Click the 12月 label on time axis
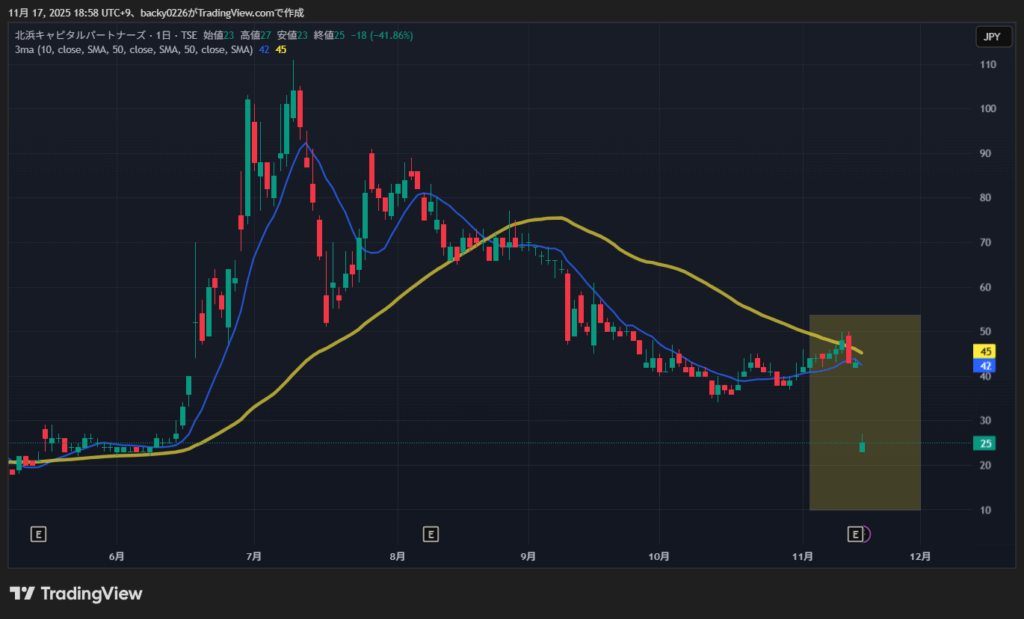This screenshot has width=1024, height=619. coord(921,555)
